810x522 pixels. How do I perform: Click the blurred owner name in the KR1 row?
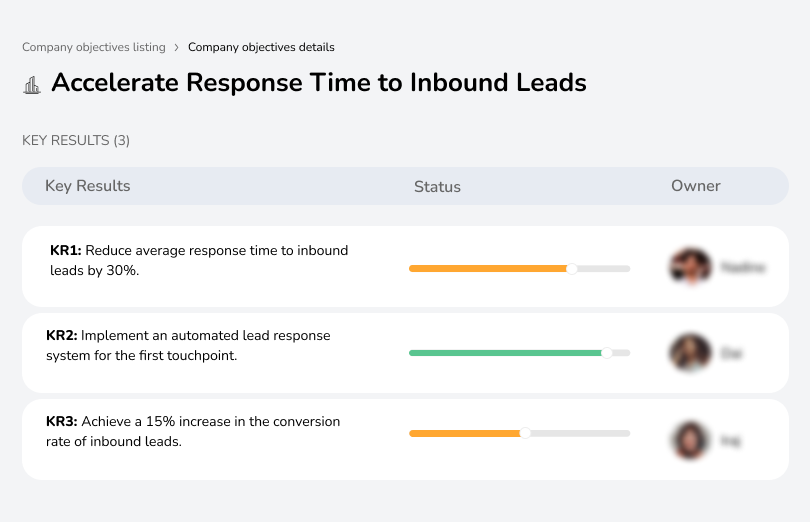[743, 267]
